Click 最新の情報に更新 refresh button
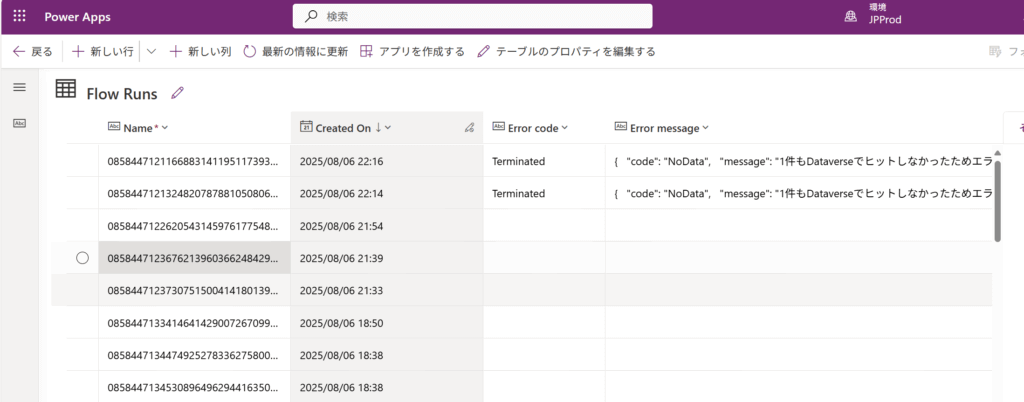Image resolution: width=1024 pixels, height=402 pixels. (x=296, y=51)
